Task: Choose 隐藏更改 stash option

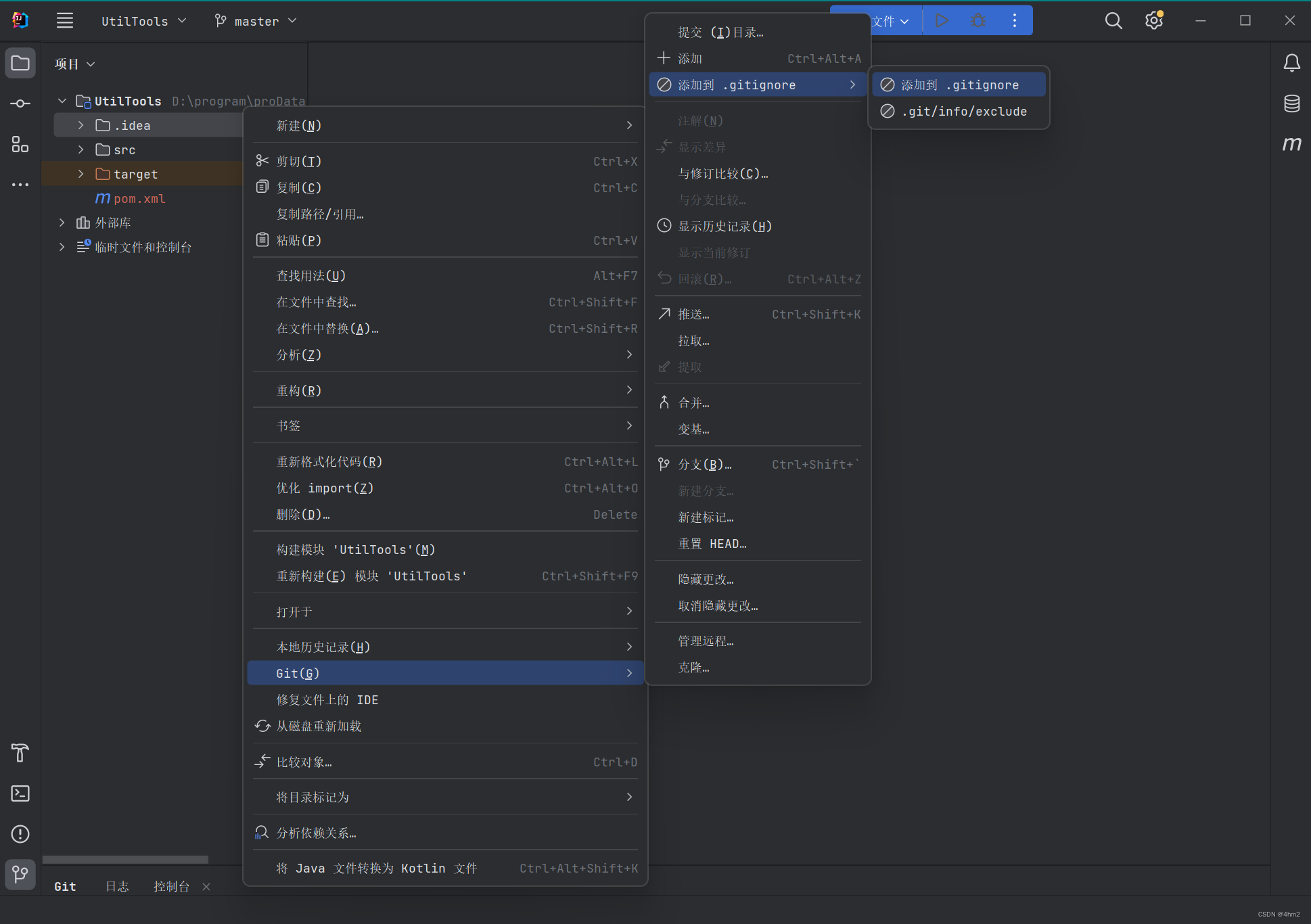Action: tap(758, 579)
